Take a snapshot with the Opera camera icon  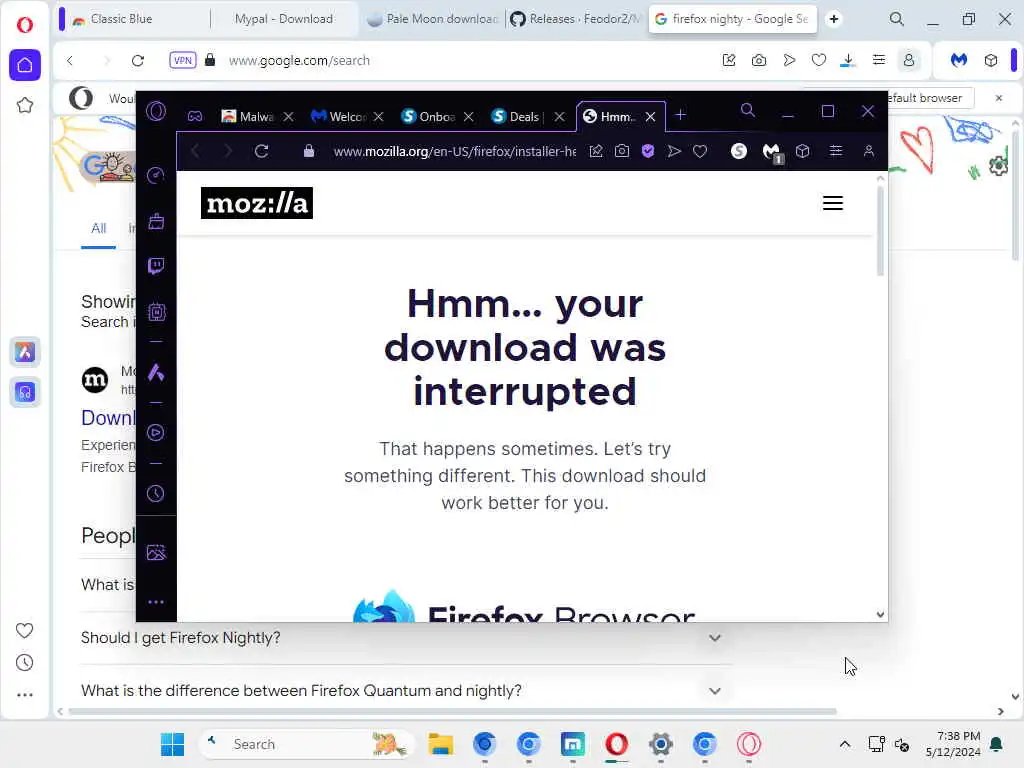click(759, 61)
